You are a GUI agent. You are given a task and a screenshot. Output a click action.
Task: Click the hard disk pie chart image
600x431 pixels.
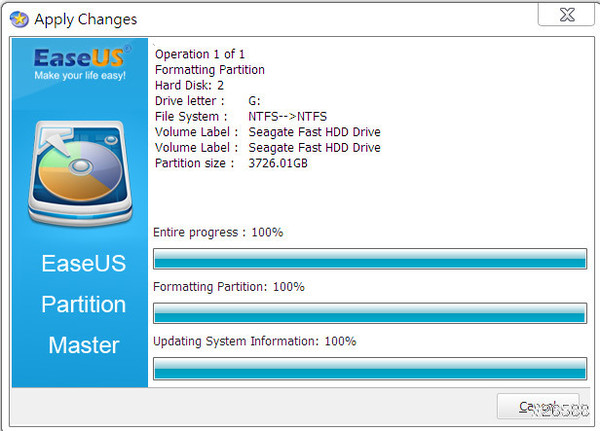tap(80, 173)
